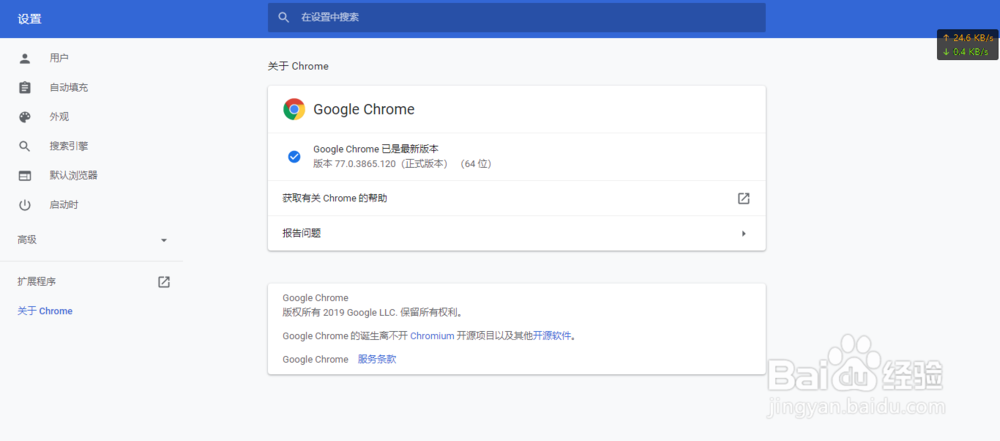This screenshot has height=441, width=1000.
Task: Open the Chromium link
Action: (432, 336)
